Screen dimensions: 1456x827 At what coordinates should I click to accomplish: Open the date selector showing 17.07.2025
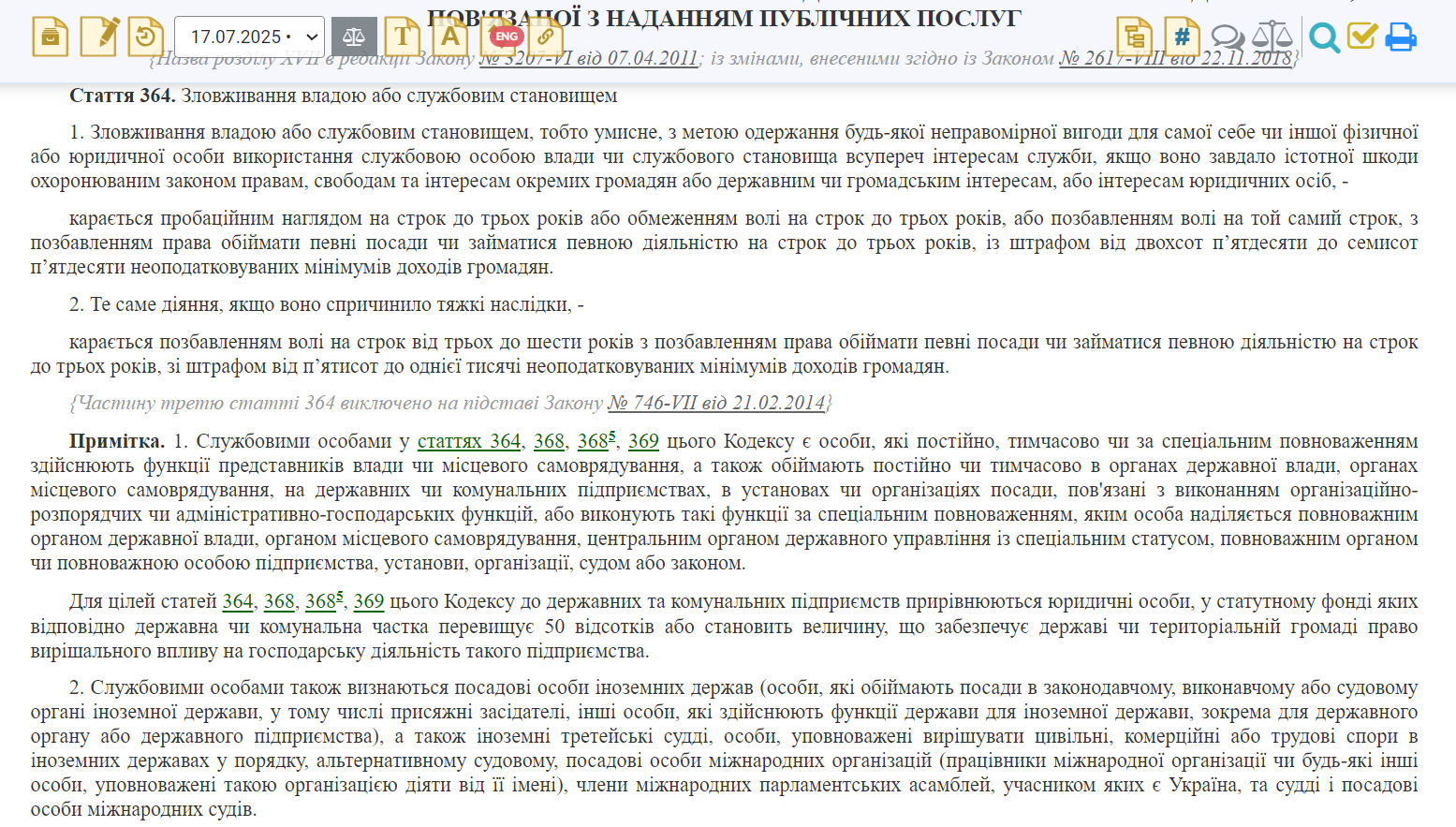248,36
